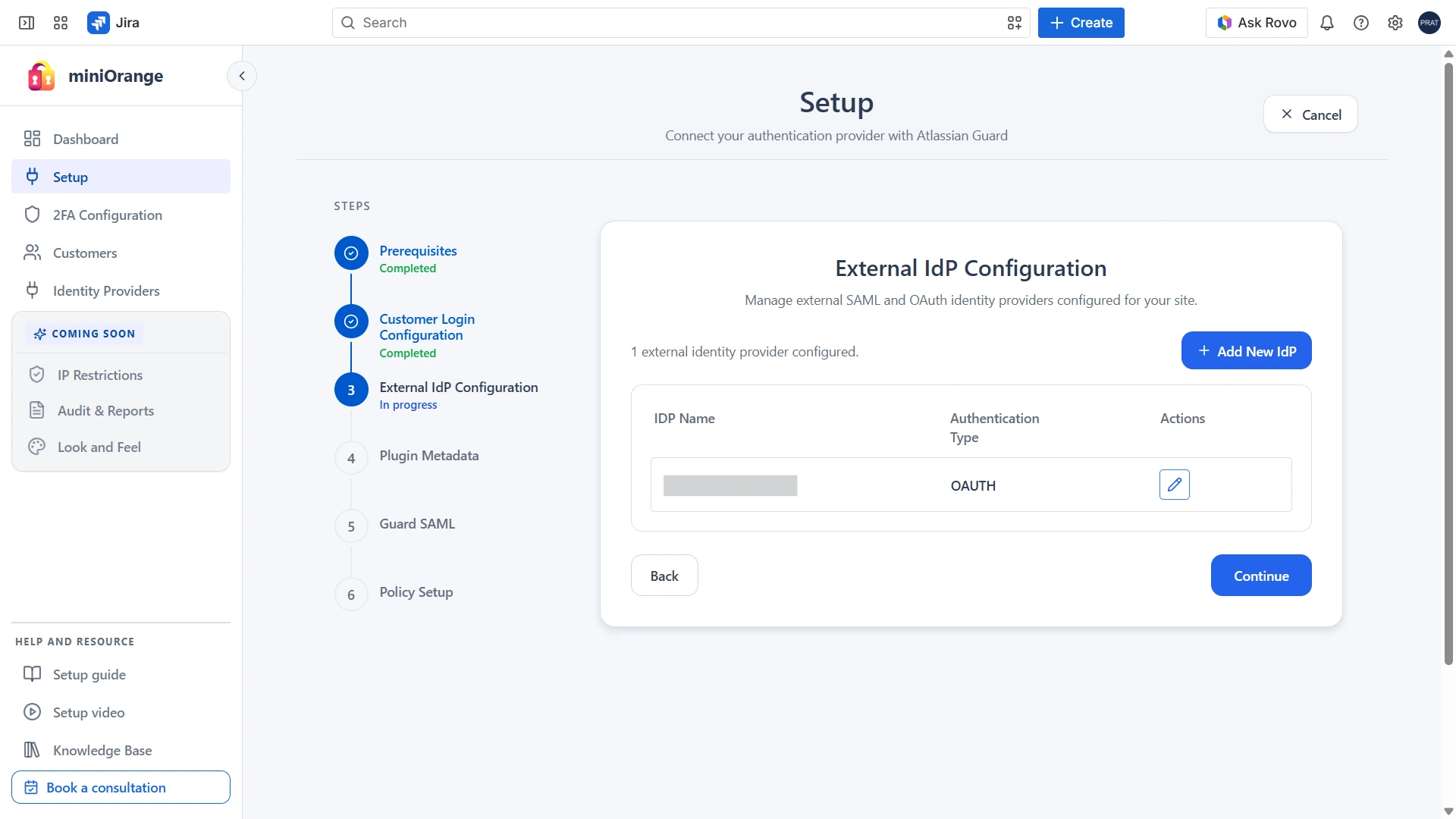Collapse the miniOrange sidebar chevron

(x=242, y=76)
